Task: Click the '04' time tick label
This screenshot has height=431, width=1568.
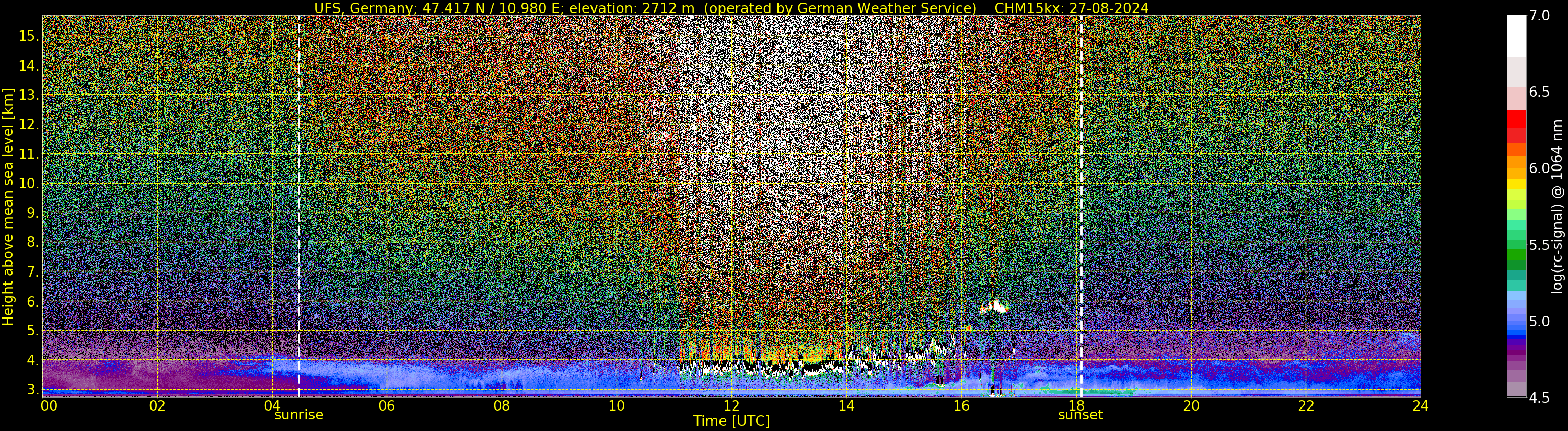Action: pos(272,405)
